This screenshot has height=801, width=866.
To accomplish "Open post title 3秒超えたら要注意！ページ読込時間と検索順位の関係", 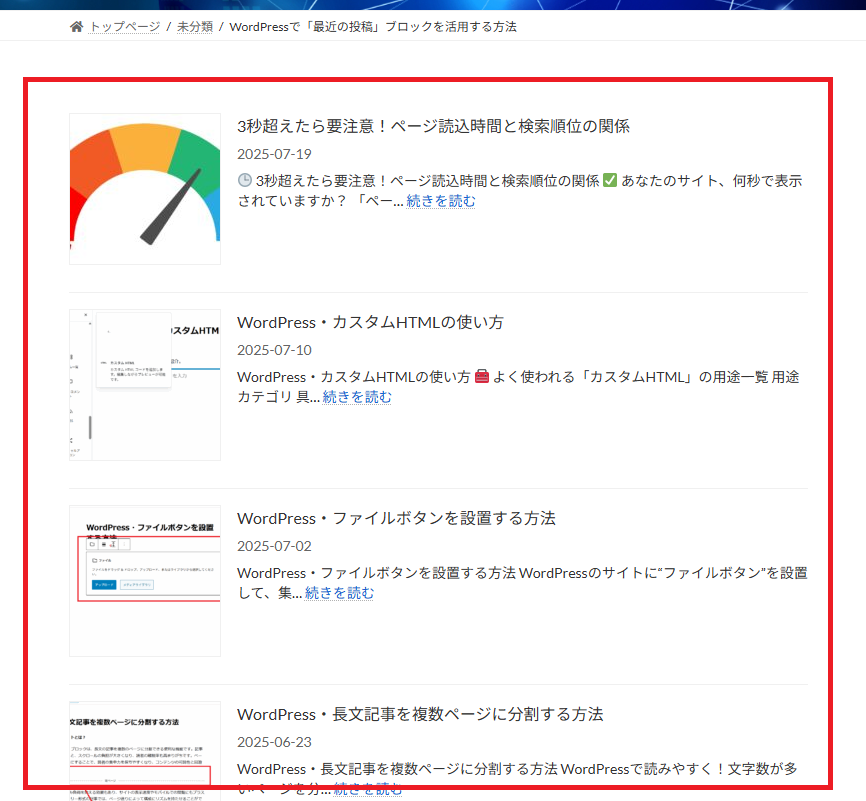I will click(x=434, y=126).
